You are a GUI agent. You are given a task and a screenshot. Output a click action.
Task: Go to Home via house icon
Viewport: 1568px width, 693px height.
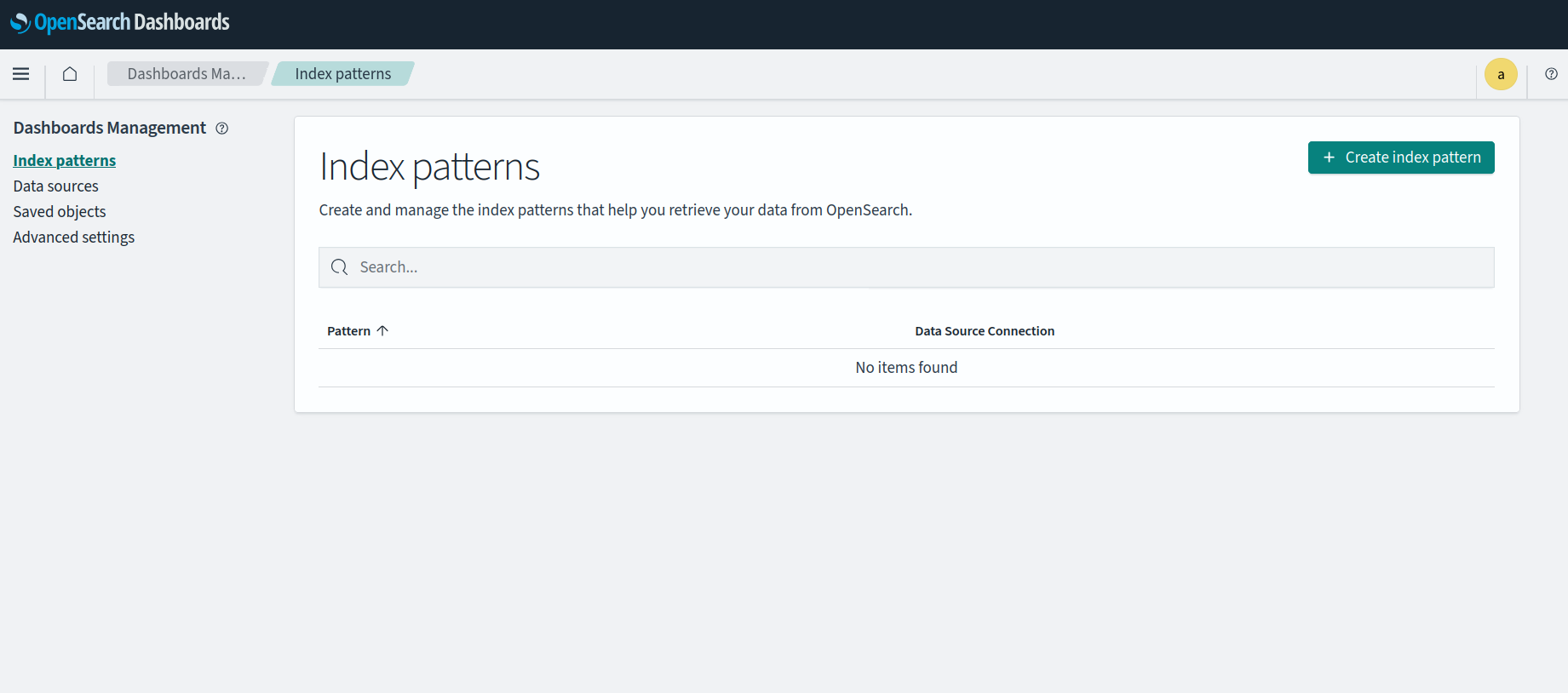70,74
